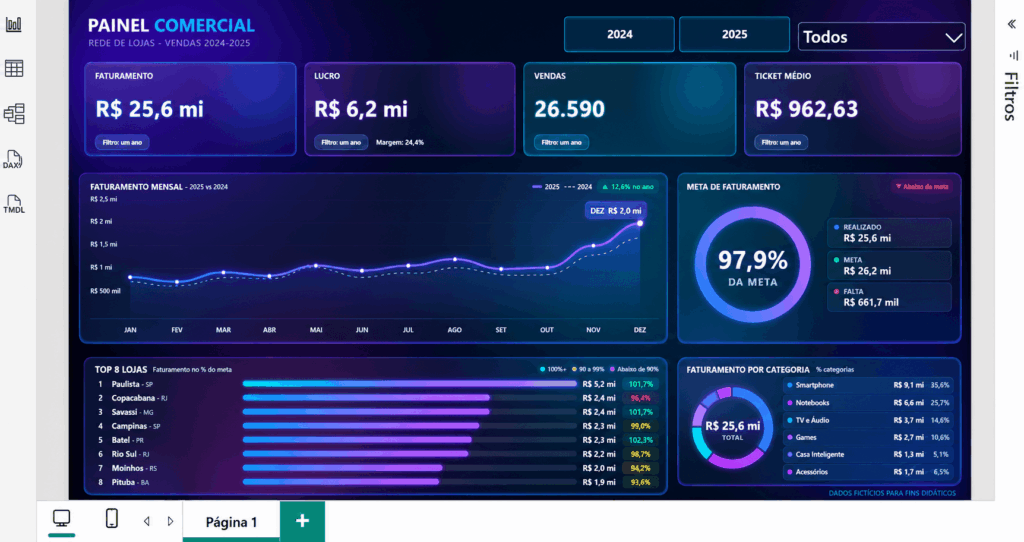Click the Ticket Médio R$ 962,63 card
The height and width of the screenshot is (542, 1024).
[x=852, y=109]
